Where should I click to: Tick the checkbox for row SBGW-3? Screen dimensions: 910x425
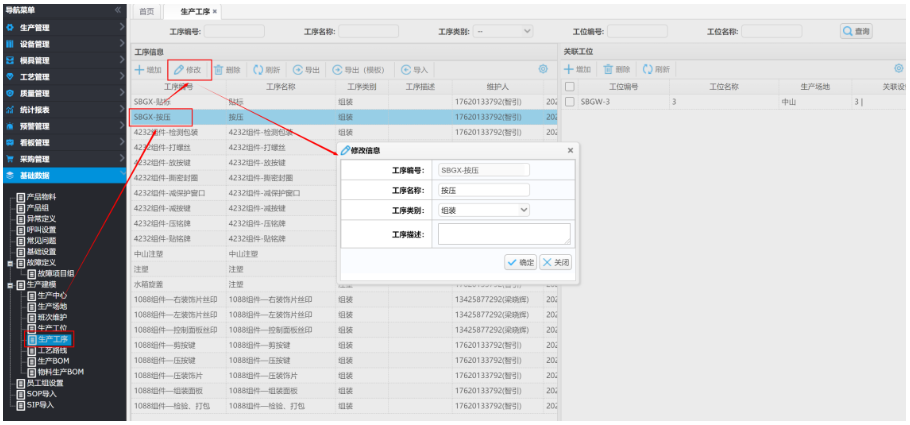click(569, 102)
